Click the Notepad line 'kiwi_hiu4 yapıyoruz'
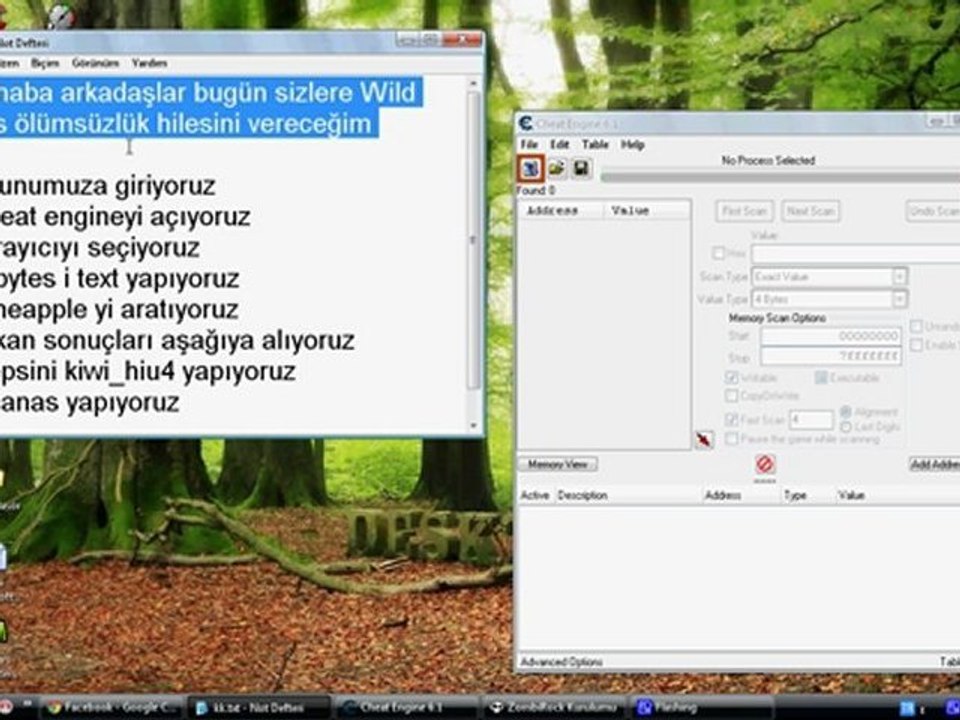The image size is (960, 720). pos(180,372)
